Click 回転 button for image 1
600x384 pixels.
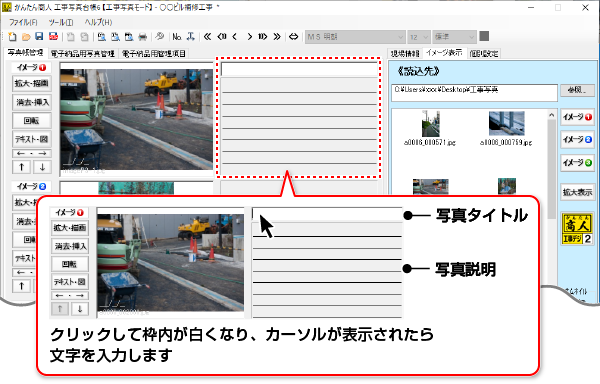tap(32, 120)
